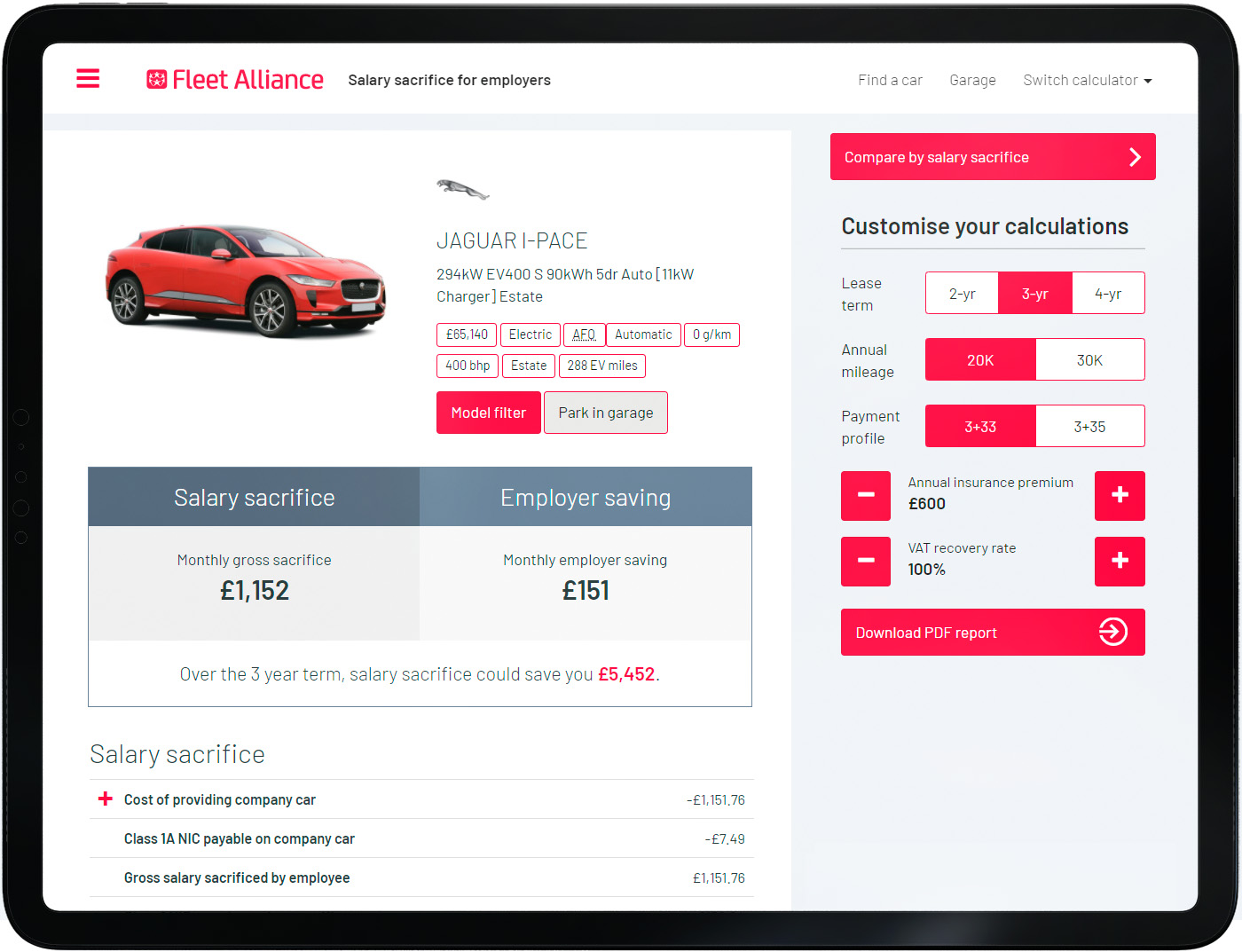The image size is (1242, 952).
Task: Click the JAGUAR I-PACE title
Action: pyautogui.click(x=512, y=240)
